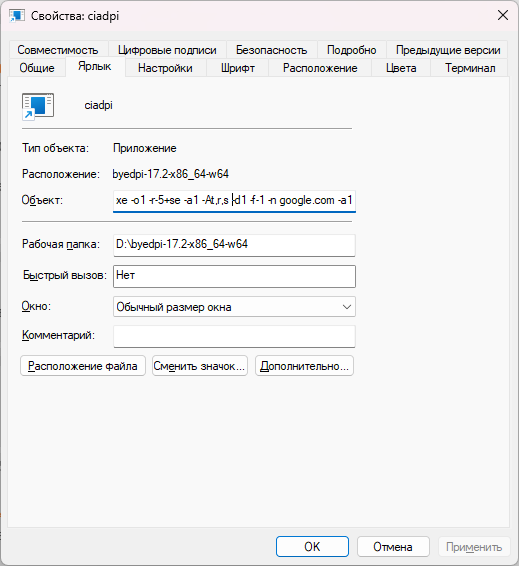519x566 pixels.
Task: Switch to the Общие tab
Action: (37, 68)
